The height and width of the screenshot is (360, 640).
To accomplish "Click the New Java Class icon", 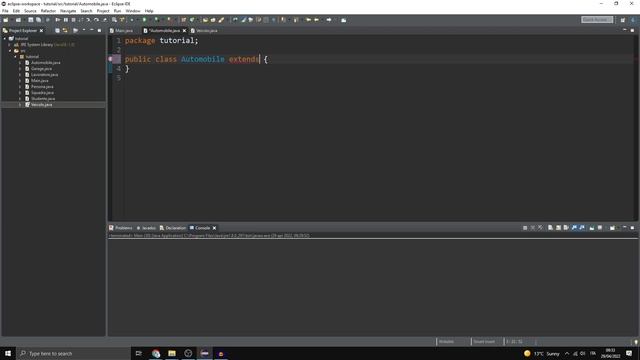I will coord(192,20).
